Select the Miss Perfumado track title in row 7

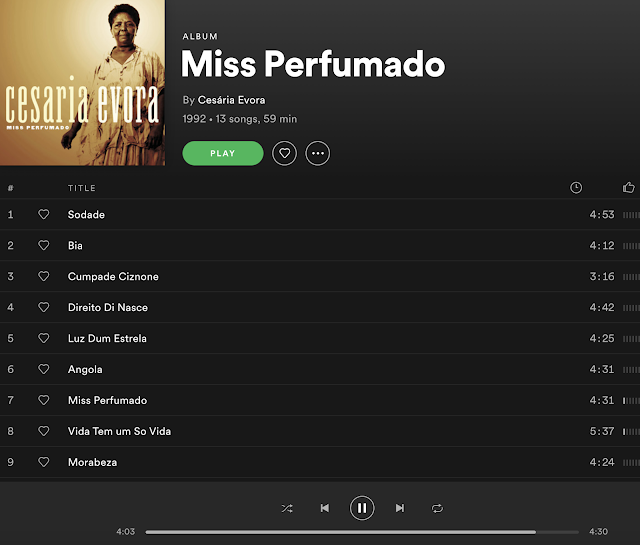tap(107, 400)
